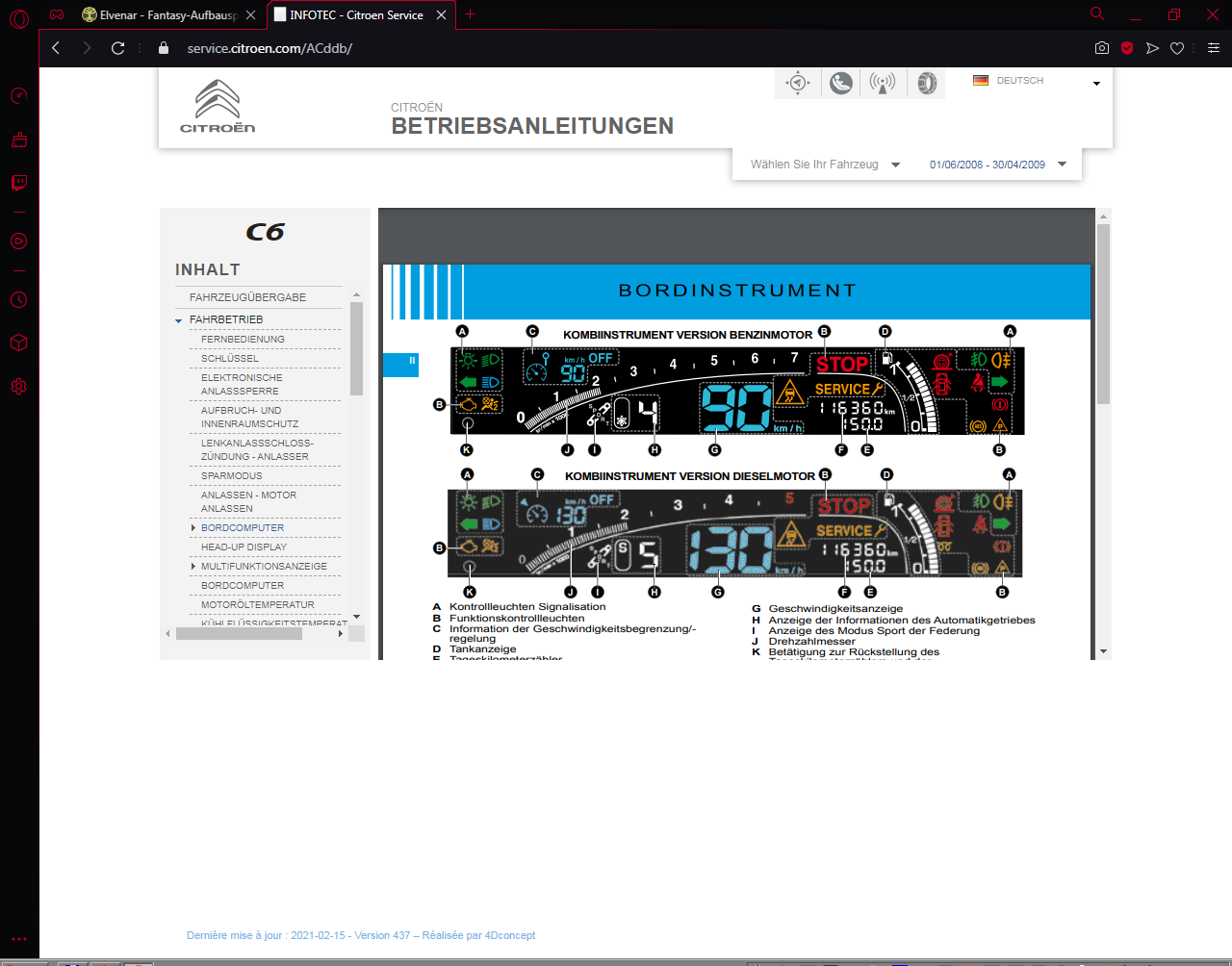Click the tyre snow chain icon
This screenshot has height=966, width=1232.
[x=926, y=83]
